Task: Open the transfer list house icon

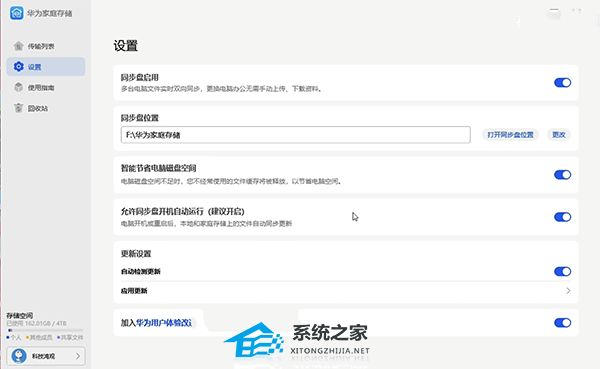Action: click(18, 46)
